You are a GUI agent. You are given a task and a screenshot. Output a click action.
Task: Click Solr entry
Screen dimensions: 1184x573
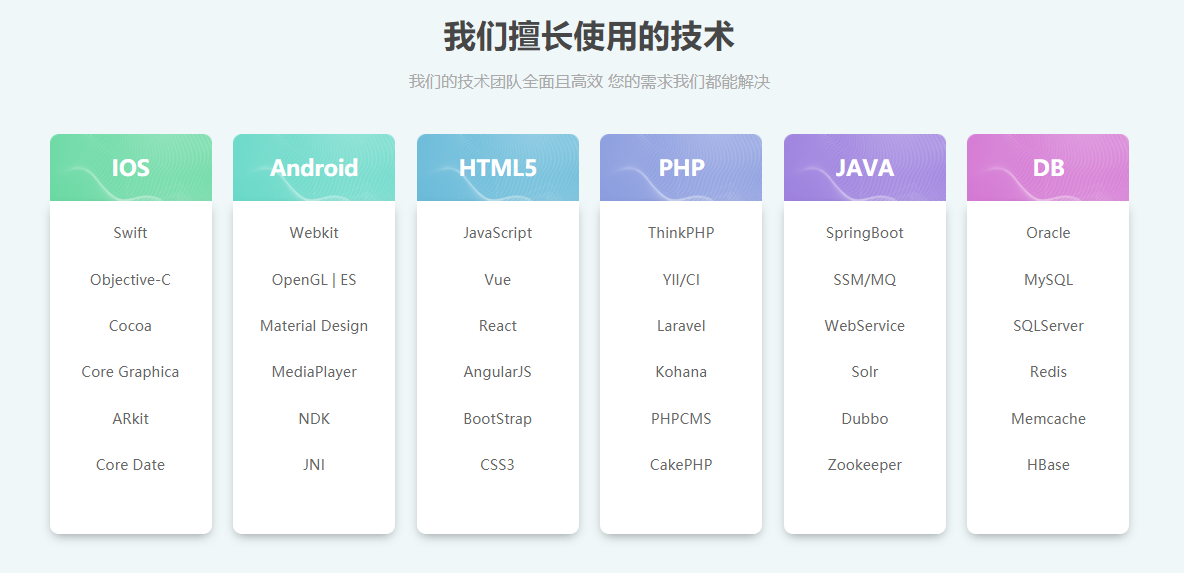tap(865, 372)
